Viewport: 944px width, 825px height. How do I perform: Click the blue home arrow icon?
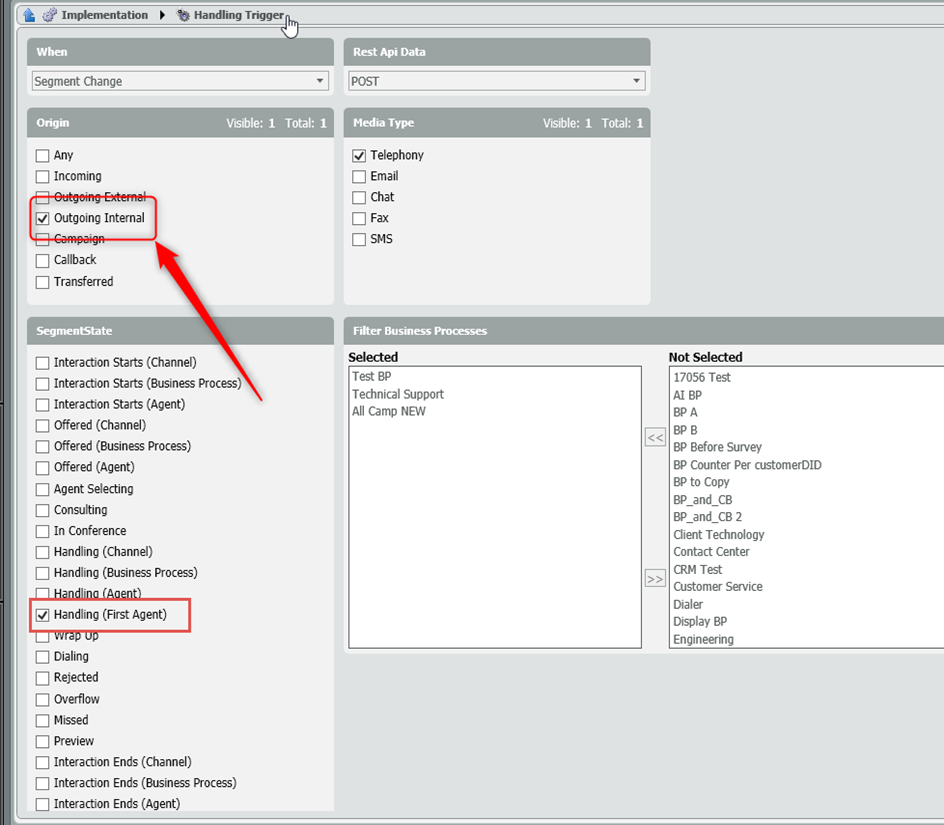pyautogui.click(x=29, y=15)
